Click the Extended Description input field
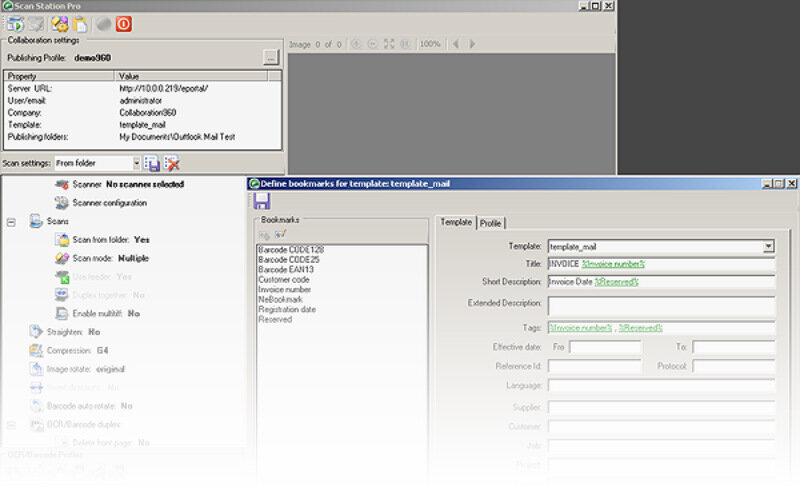 click(x=660, y=305)
